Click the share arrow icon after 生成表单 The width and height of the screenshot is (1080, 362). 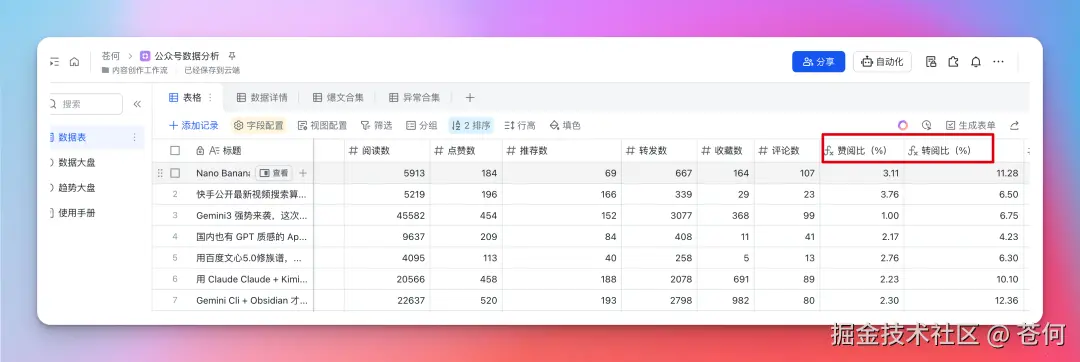[1014, 125]
